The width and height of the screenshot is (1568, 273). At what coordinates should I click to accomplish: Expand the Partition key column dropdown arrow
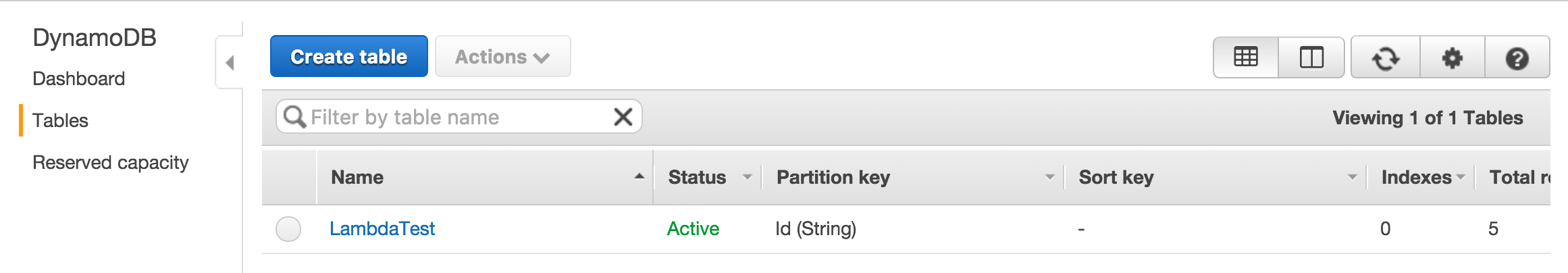pos(1049,177)
